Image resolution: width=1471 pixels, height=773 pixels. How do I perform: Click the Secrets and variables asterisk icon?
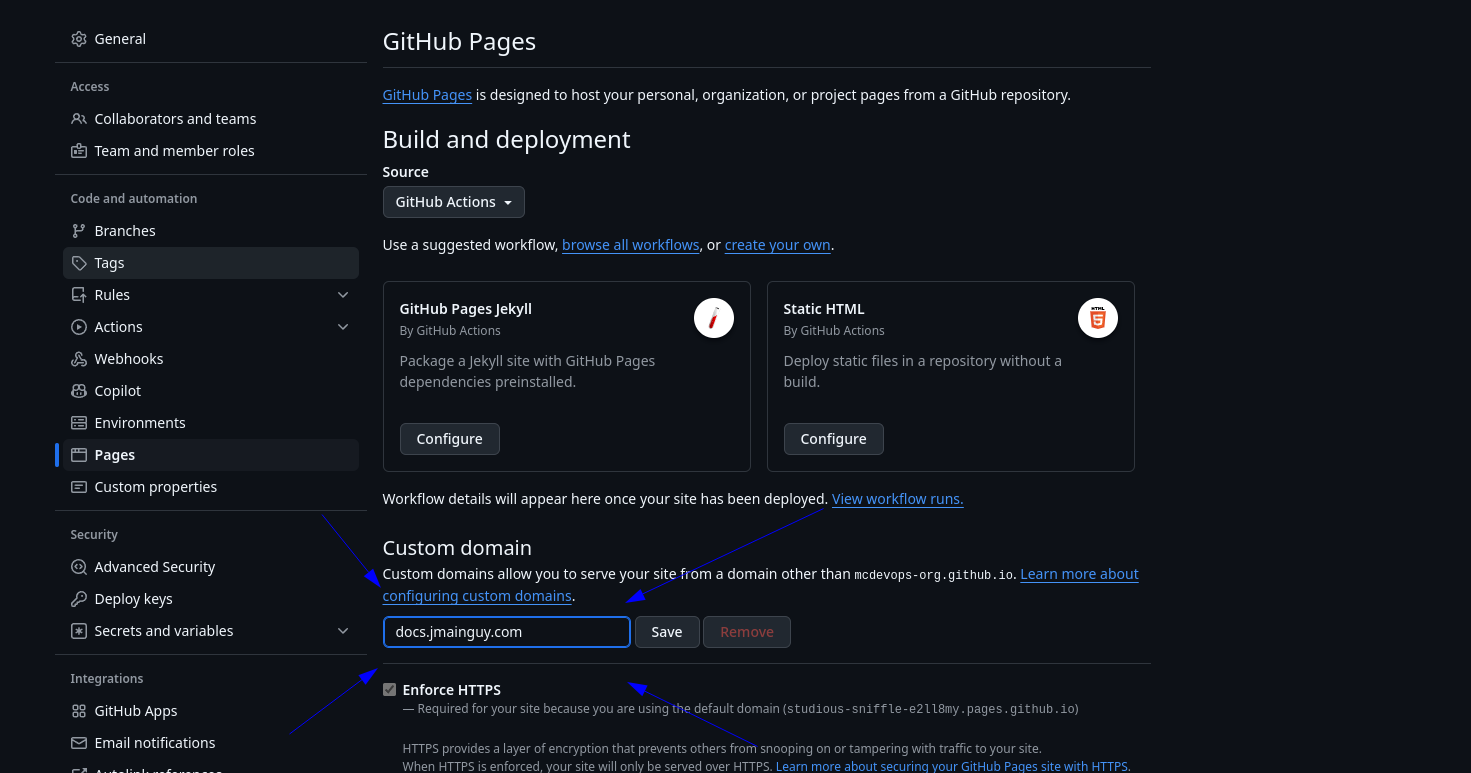(79, 631)
